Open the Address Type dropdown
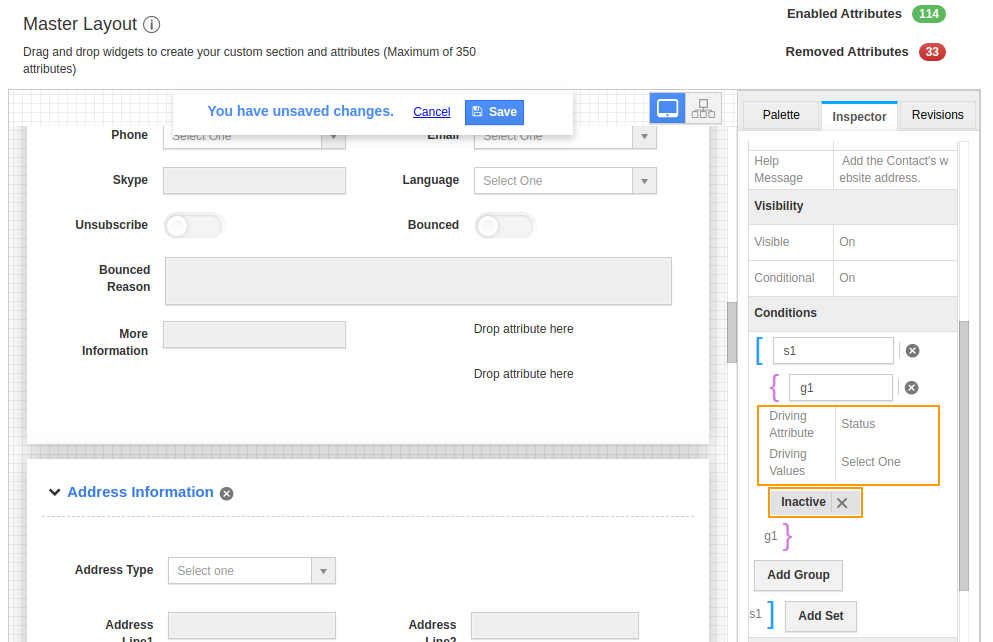This screenshot has width=993, height=642. click(x=251, y=571)
